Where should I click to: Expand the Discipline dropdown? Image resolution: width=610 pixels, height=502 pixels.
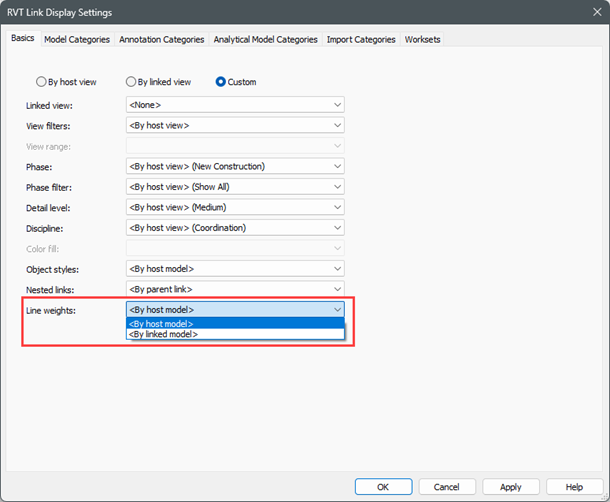235,228
